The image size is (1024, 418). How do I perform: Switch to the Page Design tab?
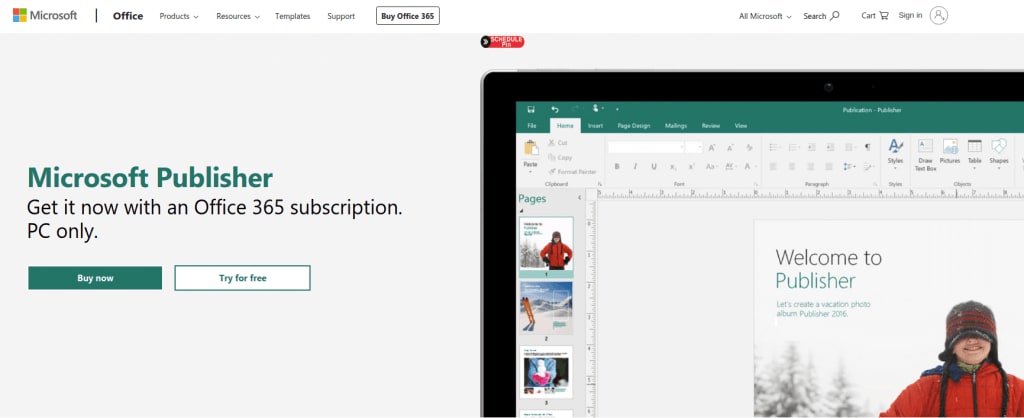[x=633, y=125]
